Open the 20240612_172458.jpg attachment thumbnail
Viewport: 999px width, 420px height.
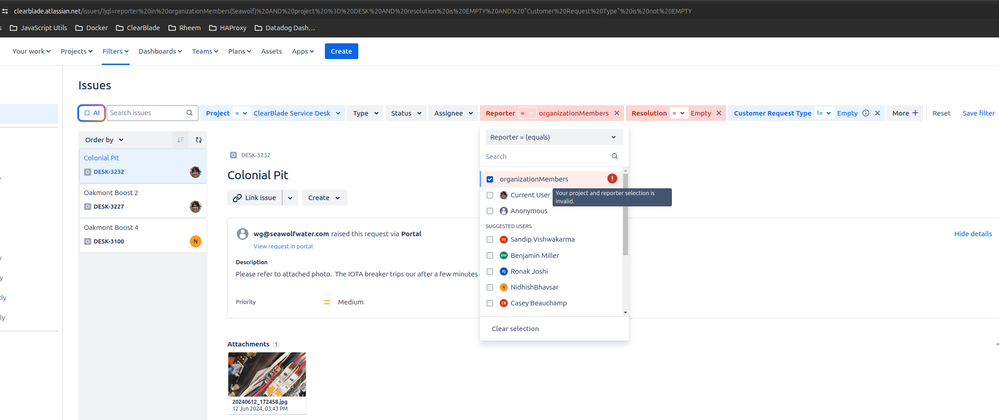pos(267,375)
